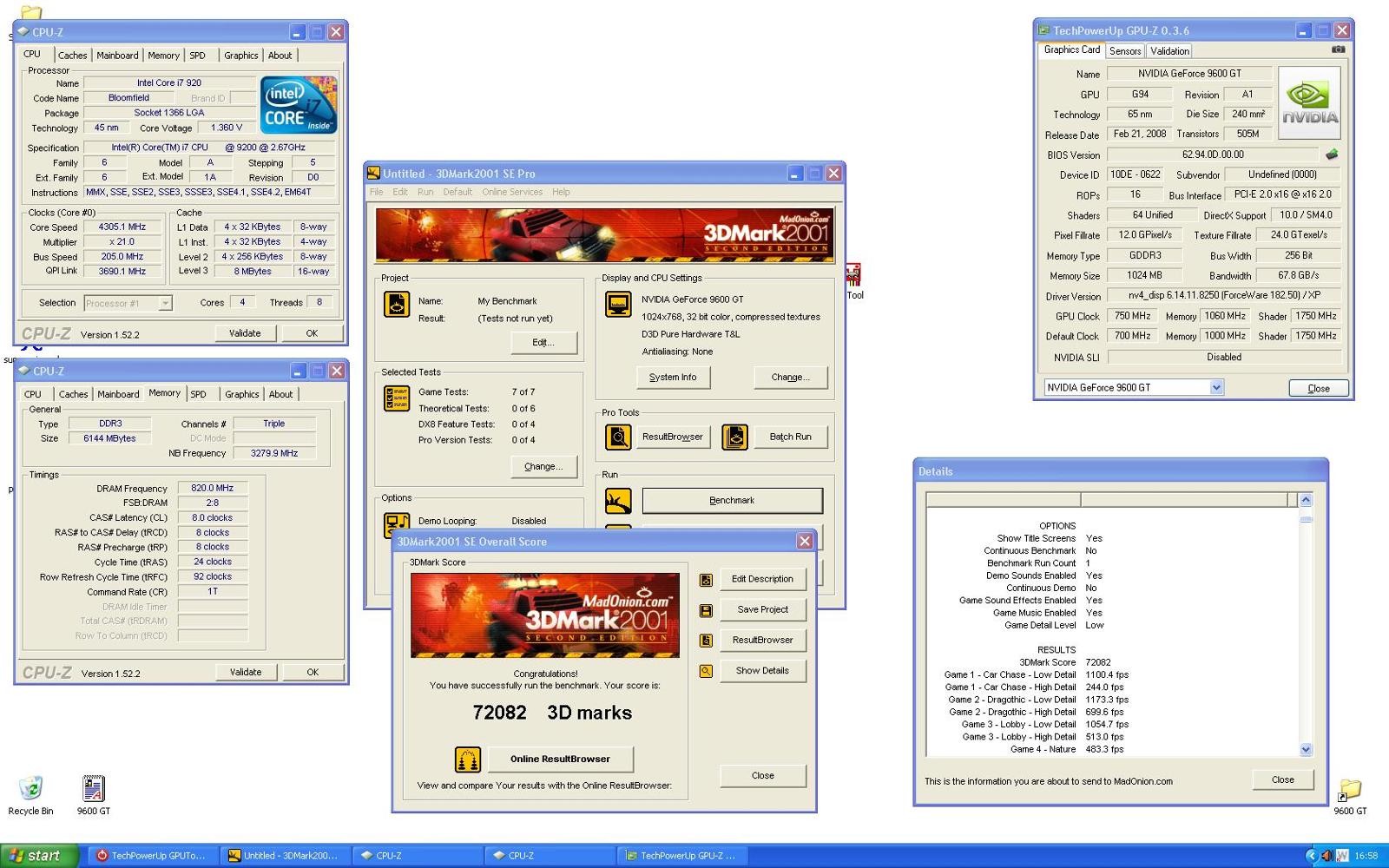Image resolution: width=1389 pixels, height=868 pixels.
Task: Click the Batch Run icon in Pro Tools
Action: click(x=734, y=437)
